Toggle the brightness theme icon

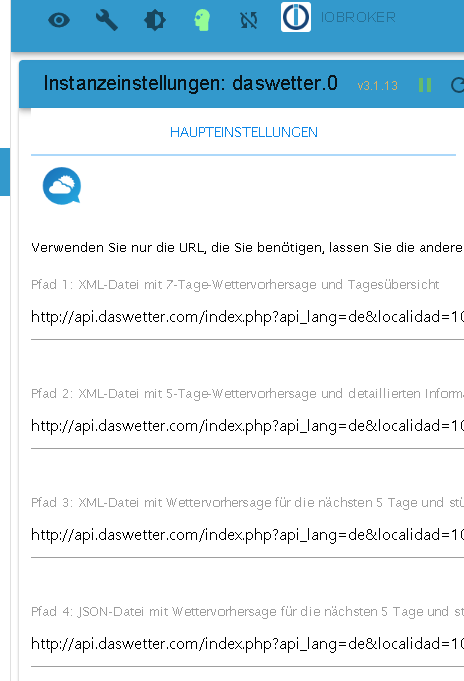[155, 20]
